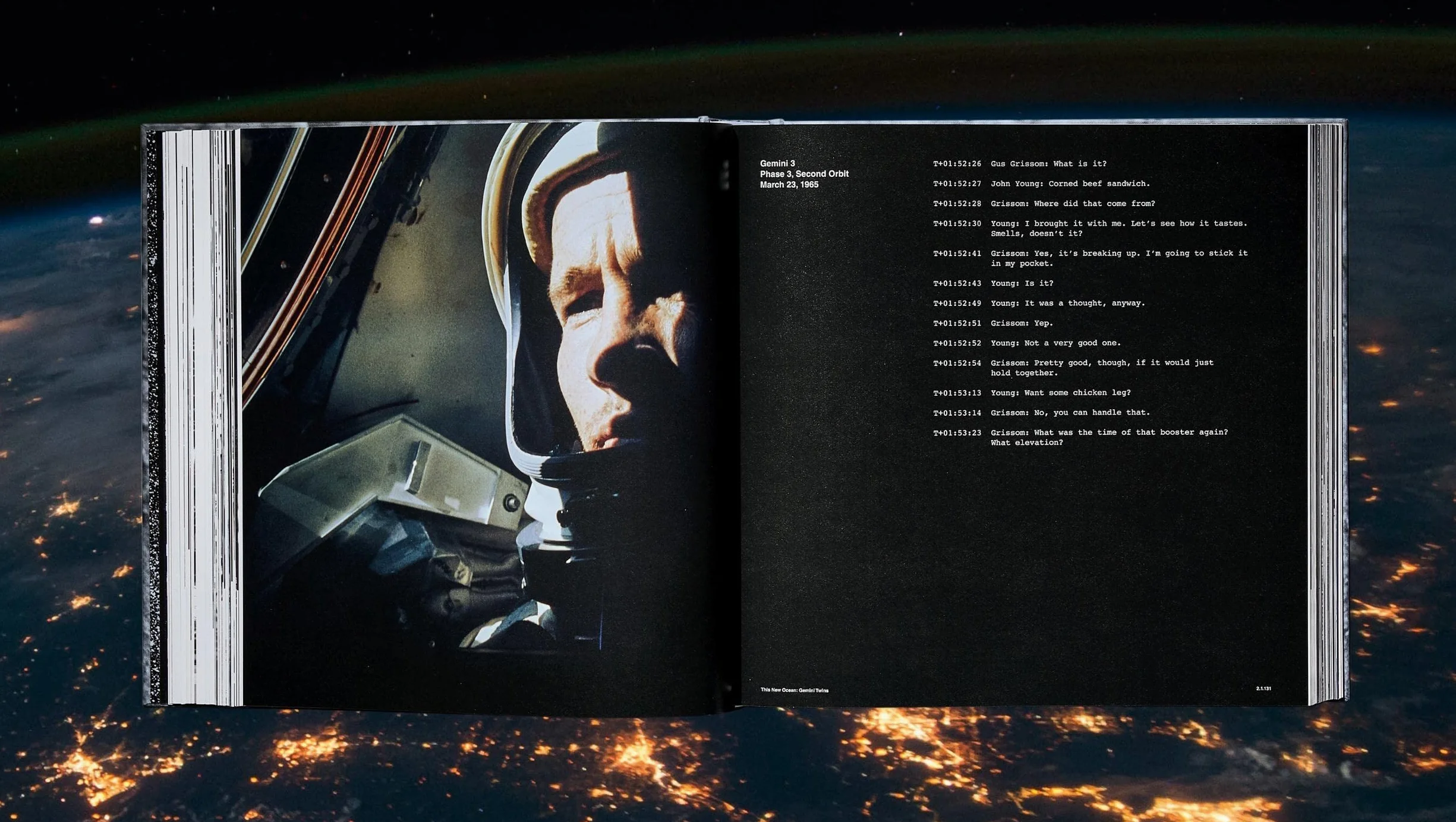Screen dimensions: 1456x822
Task: Select the line "Grissom: Yep."
Action: 1021,324
